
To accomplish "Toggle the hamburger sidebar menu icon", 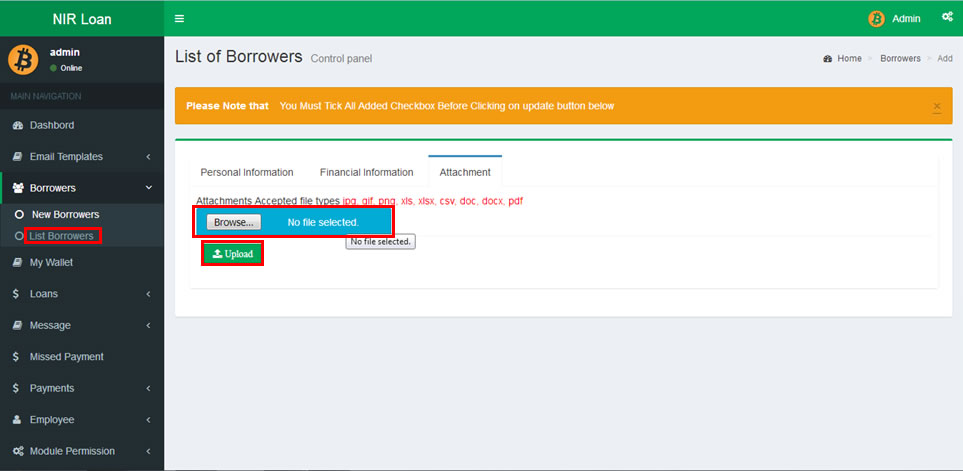I will pos(179,18).
